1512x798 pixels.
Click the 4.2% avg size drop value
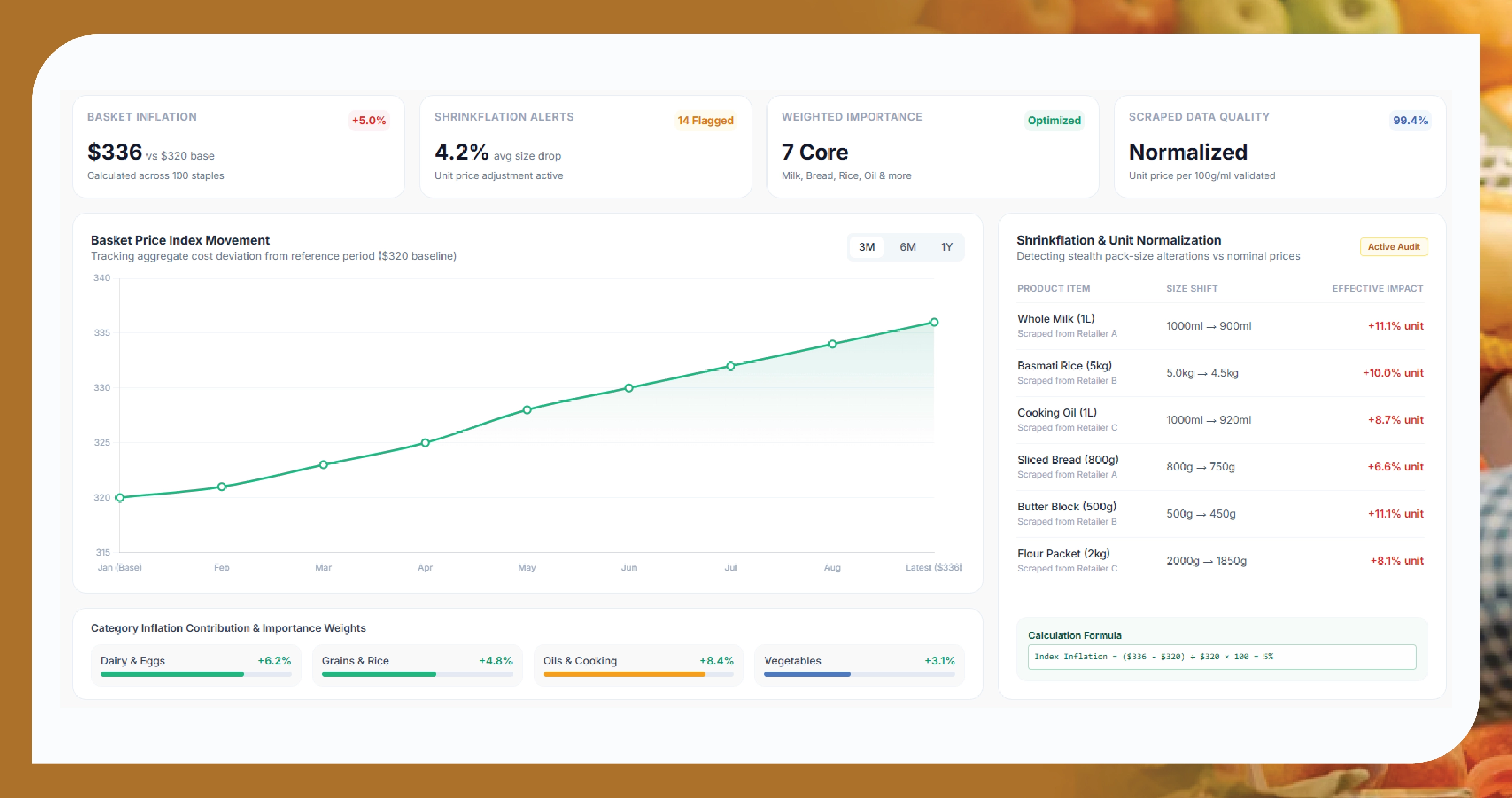[x=461, y=152]
